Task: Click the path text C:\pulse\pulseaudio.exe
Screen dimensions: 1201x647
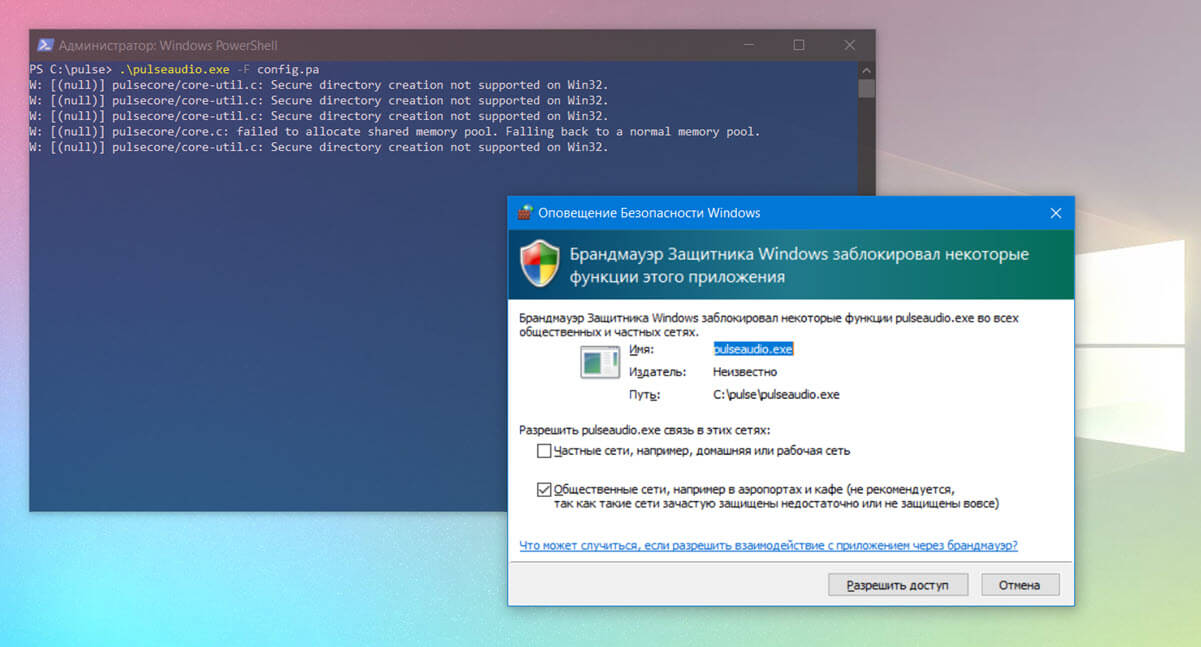Action: [776, 395]
